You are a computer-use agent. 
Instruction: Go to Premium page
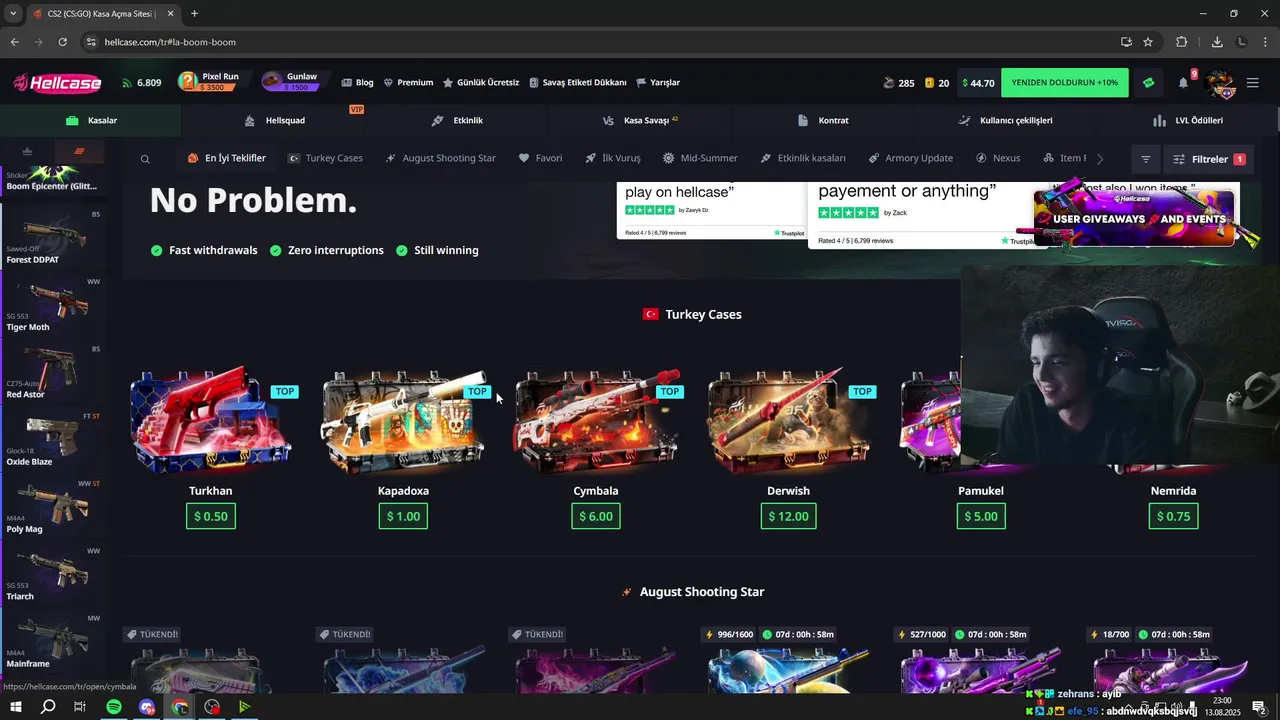pyautogui.click(x=408, y=83)
